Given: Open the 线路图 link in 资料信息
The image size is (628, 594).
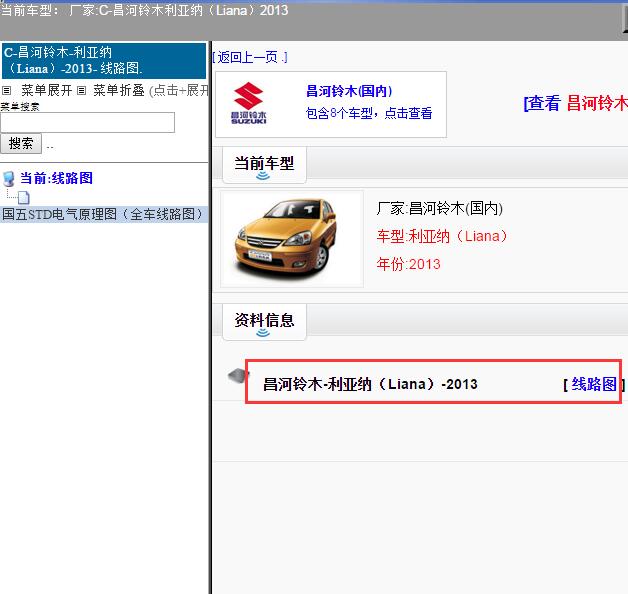Looking at the screenshot, I should [594, 384].
